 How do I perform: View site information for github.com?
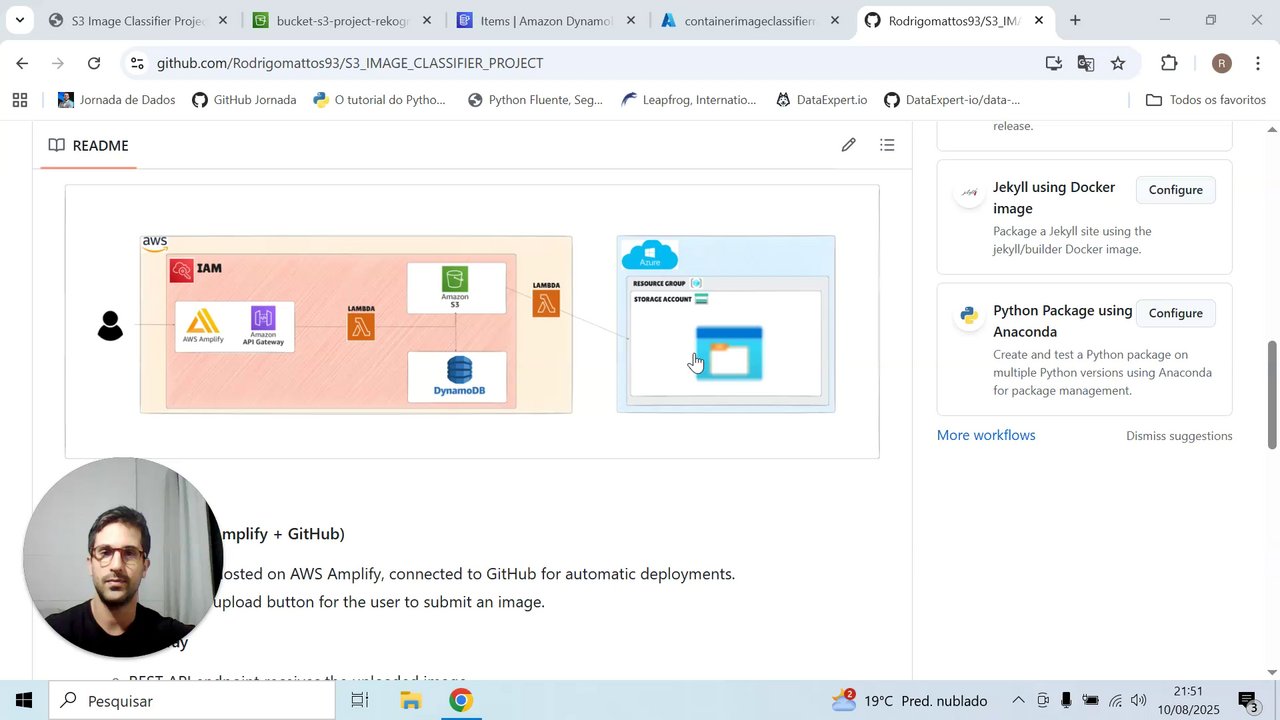[137, 63]
